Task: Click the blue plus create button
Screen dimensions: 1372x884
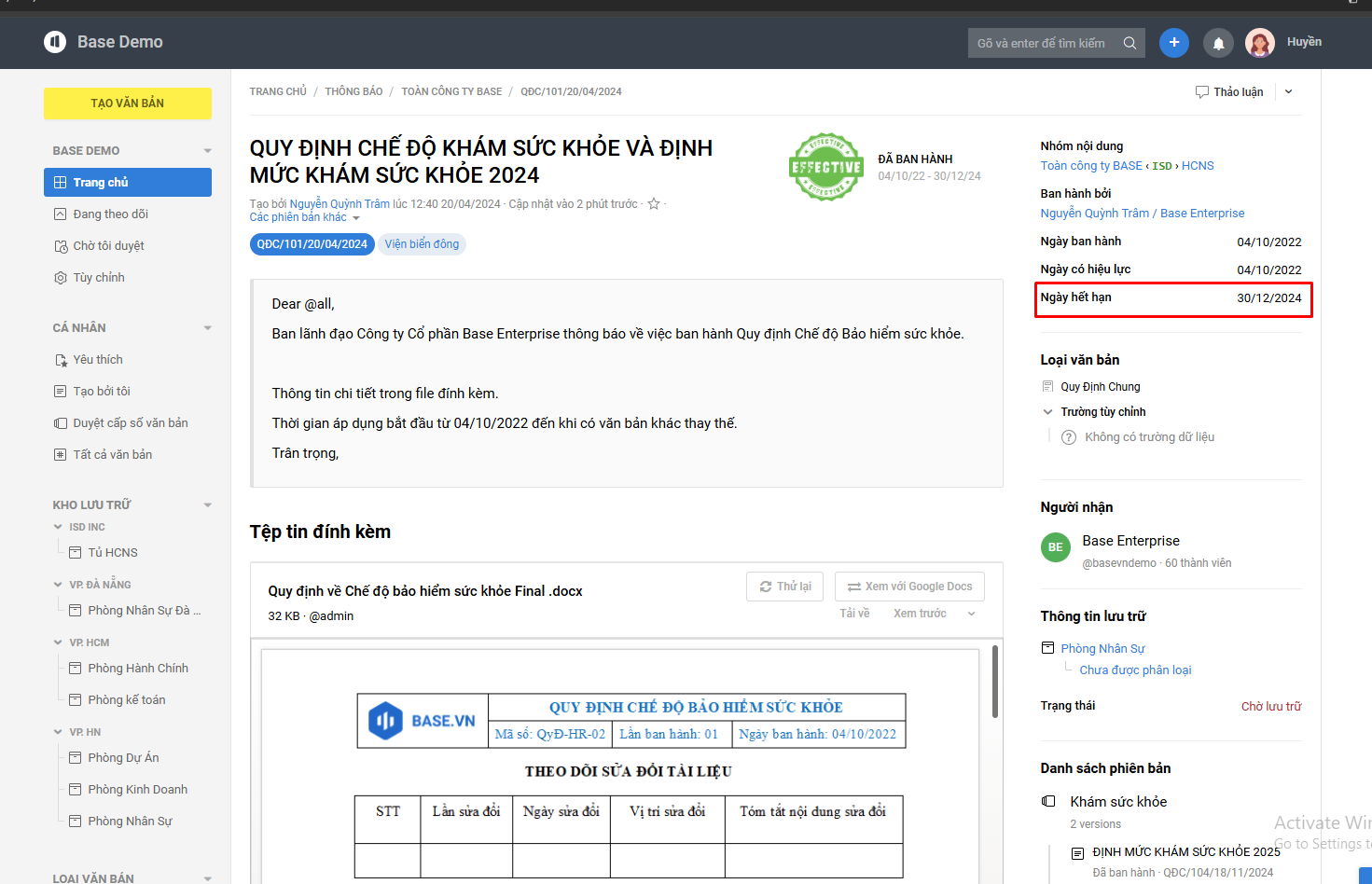Action: tap(1174, 42)
